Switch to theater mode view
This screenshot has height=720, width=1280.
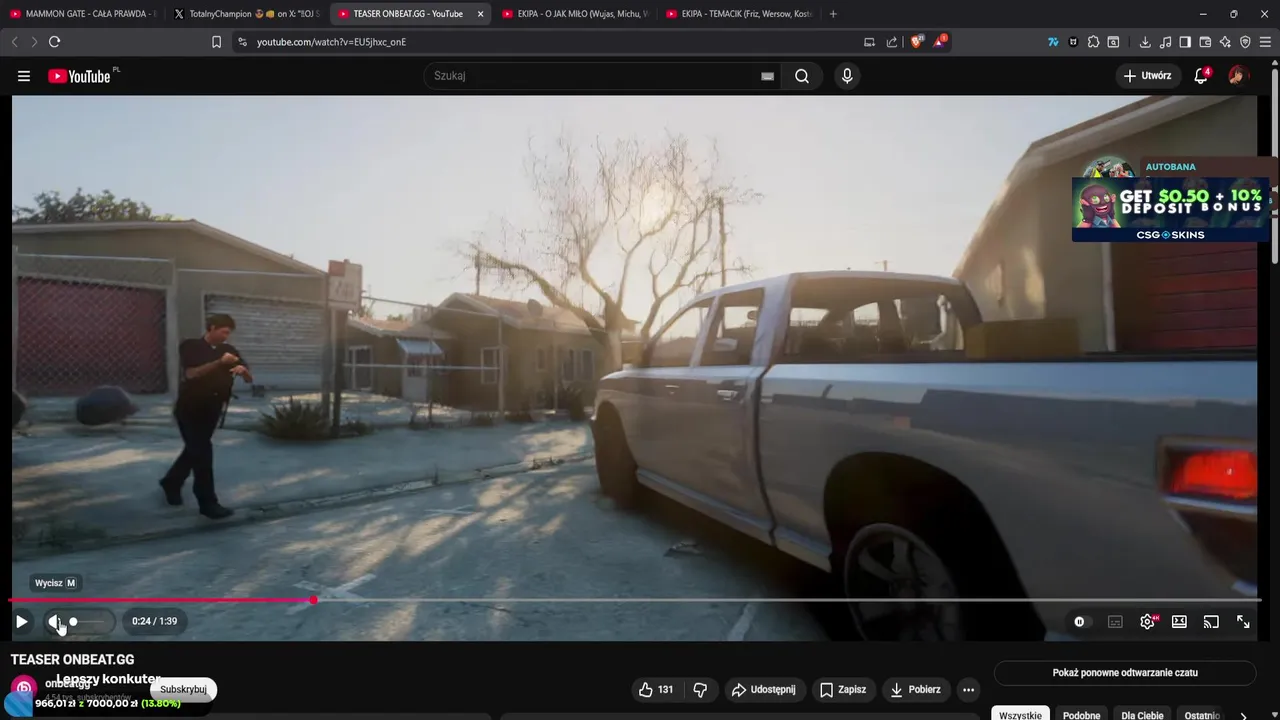[1179, 621]
